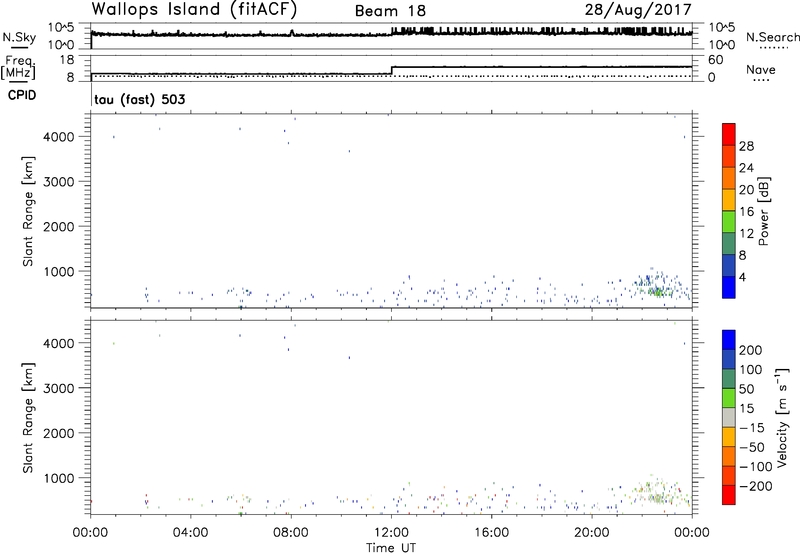This screenshot has height=554, width=800.
Task: Click the '10^0' value beside N.Search
Action: (x=721, y=45)
